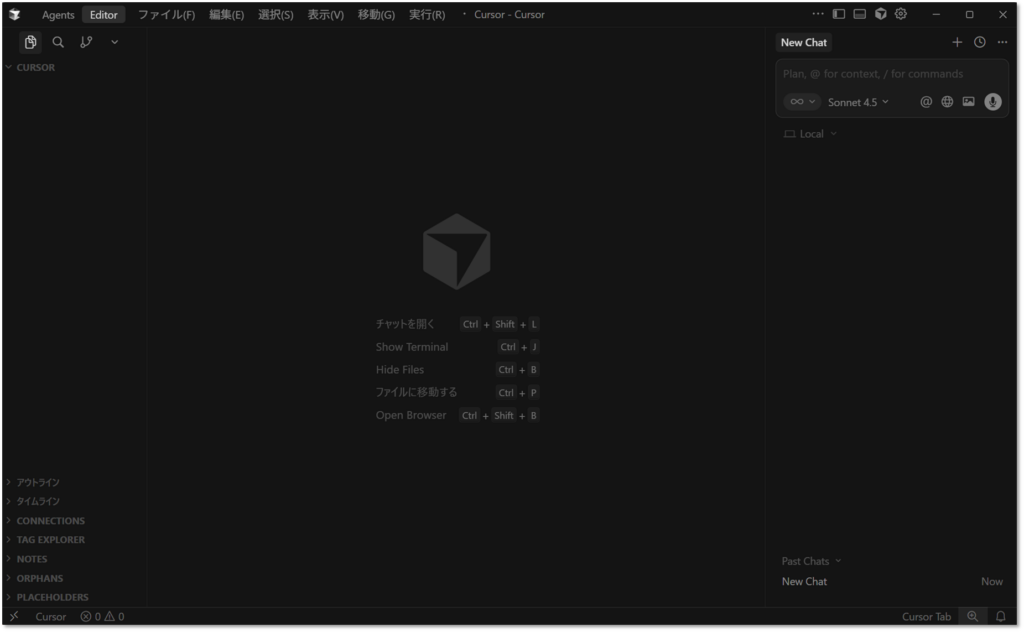Open the ファイル(F) menu

coord(166,15)
